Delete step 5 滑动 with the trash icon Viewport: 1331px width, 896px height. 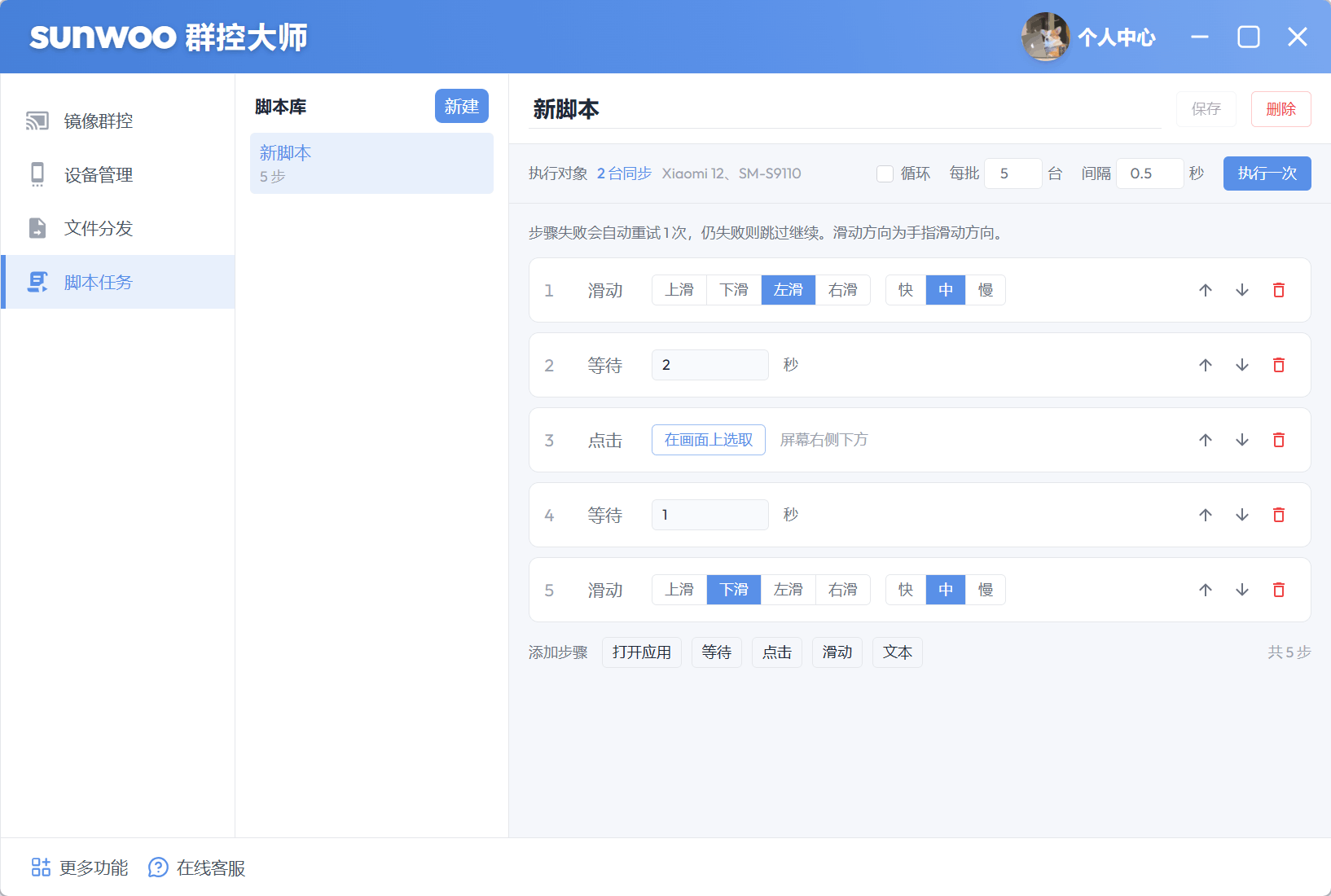pyautogui.click(x=1279, y=590)
